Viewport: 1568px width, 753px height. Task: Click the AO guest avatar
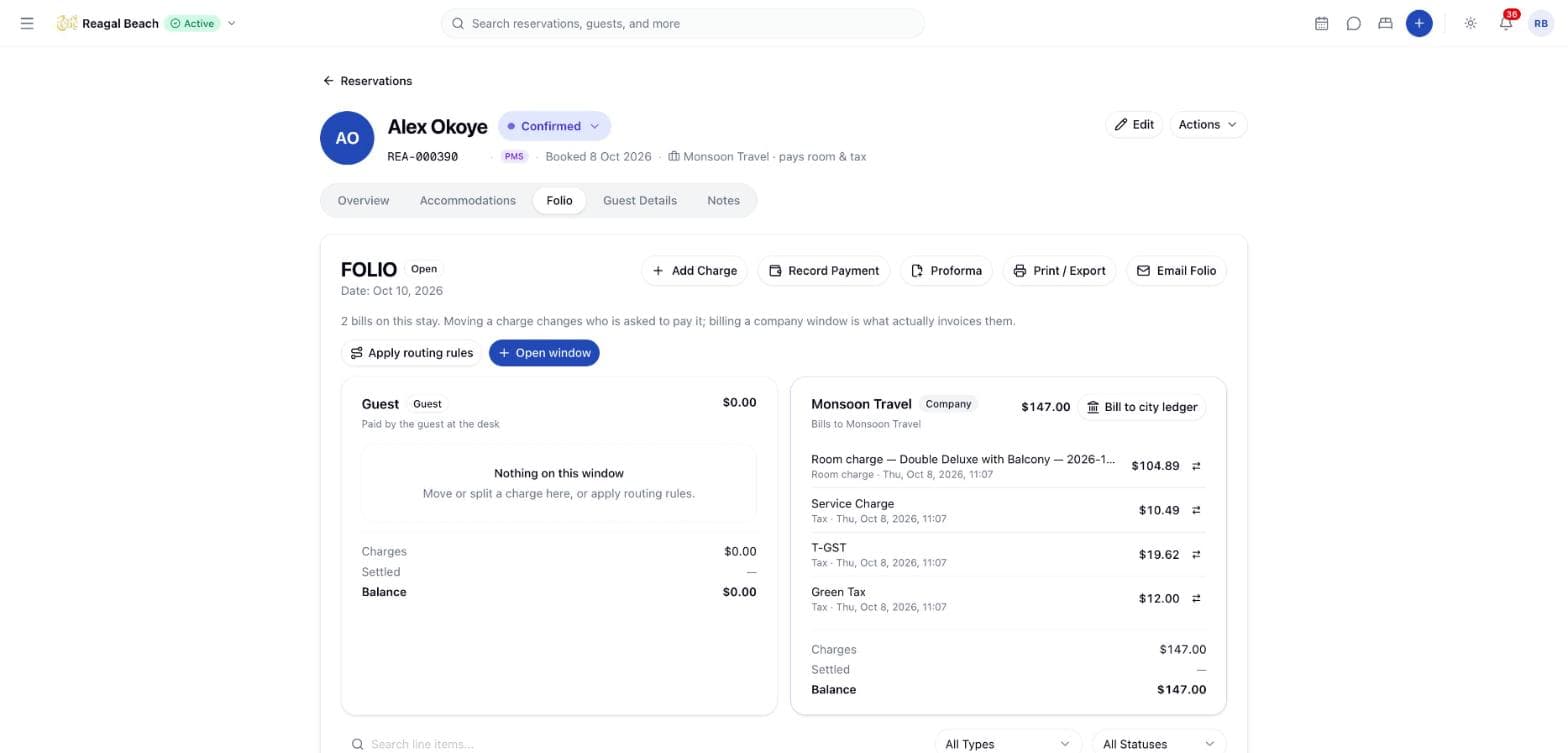347,138
